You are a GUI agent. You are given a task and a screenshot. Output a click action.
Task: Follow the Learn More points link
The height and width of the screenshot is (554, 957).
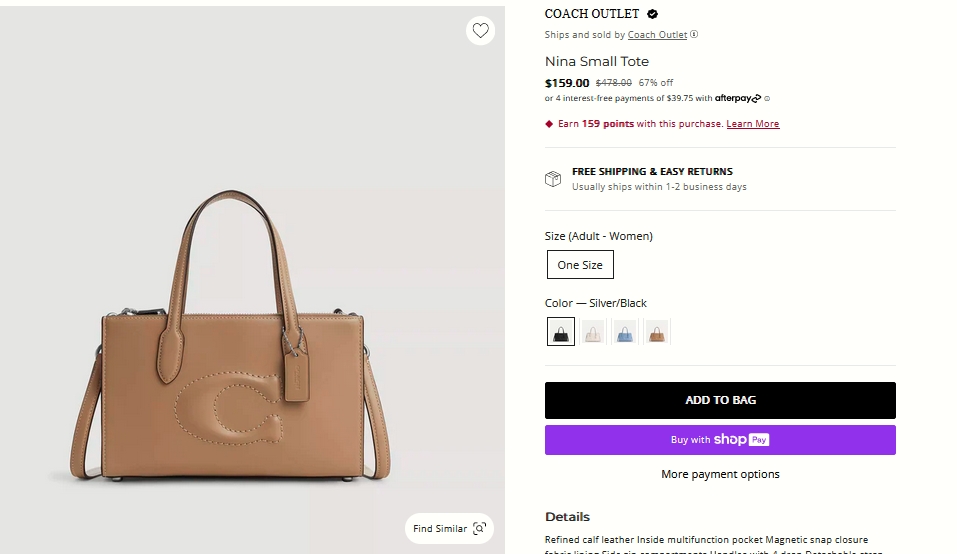coord(752,124)
